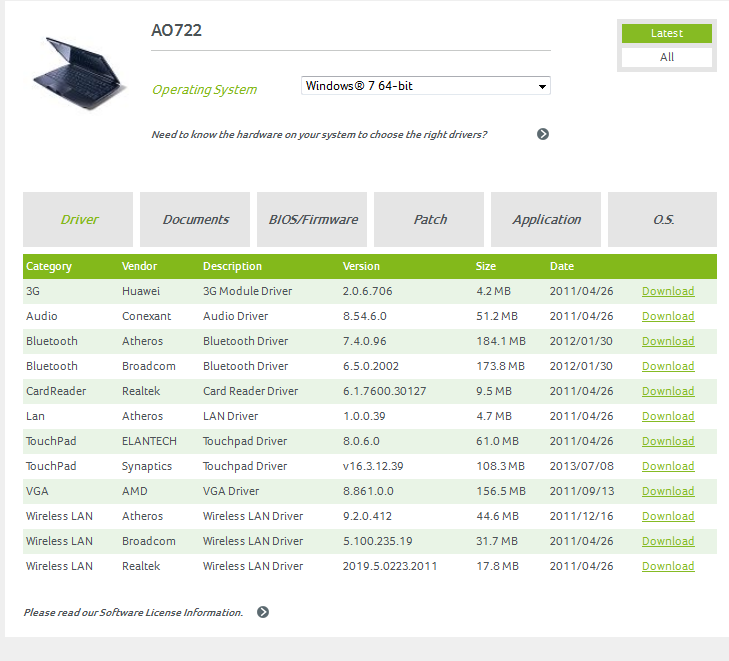Click the VGA category cell

click(37, 492)
